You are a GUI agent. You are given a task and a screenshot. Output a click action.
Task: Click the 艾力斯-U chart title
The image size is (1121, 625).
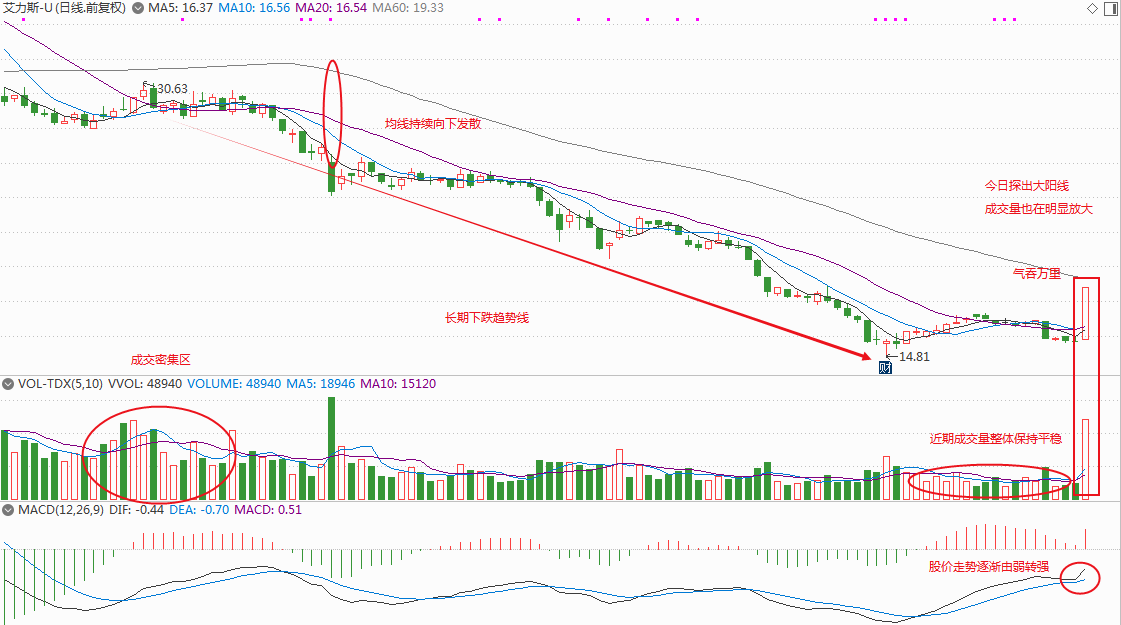tap(65, 8)
